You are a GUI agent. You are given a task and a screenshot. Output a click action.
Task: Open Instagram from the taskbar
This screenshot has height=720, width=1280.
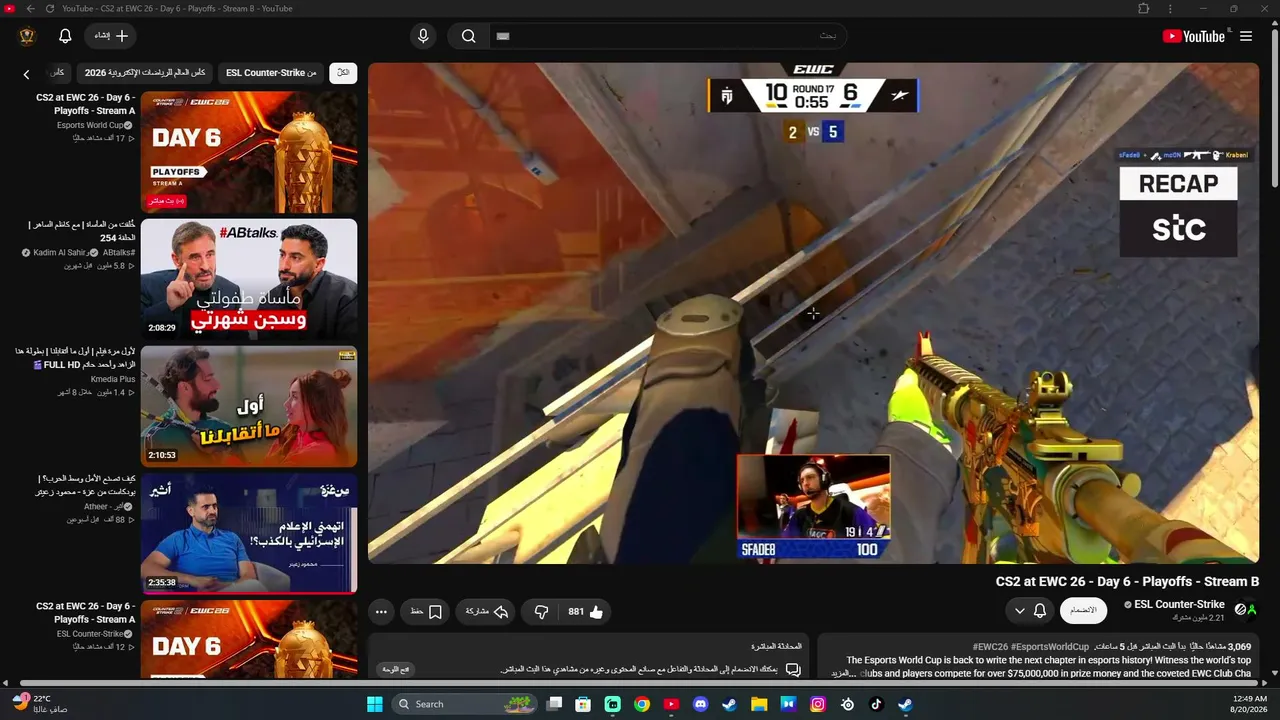click(818, 704)
